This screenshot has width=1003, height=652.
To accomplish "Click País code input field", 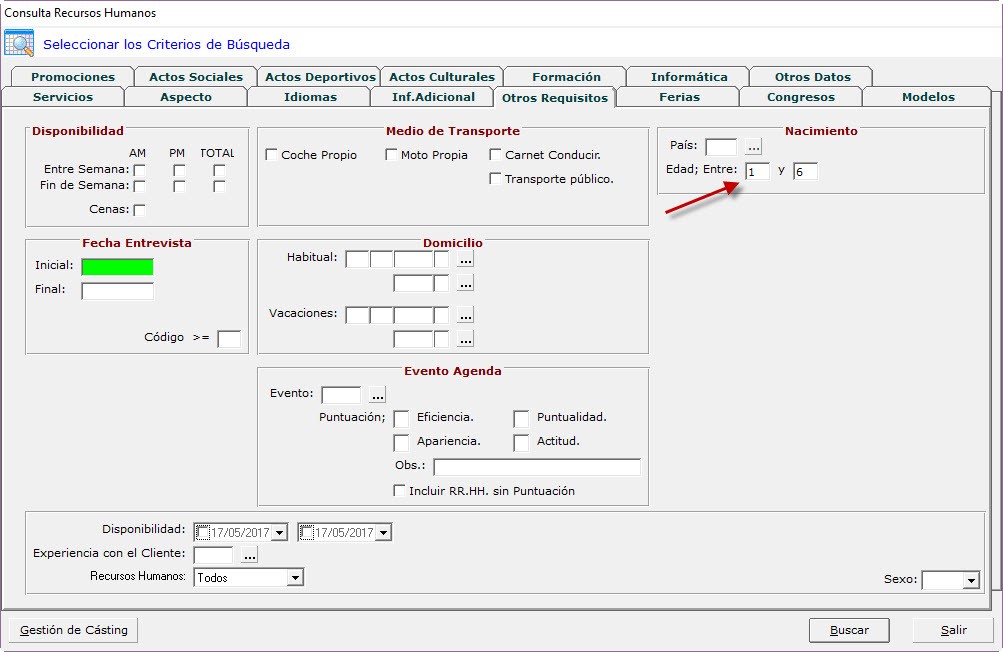I will 721,147.
